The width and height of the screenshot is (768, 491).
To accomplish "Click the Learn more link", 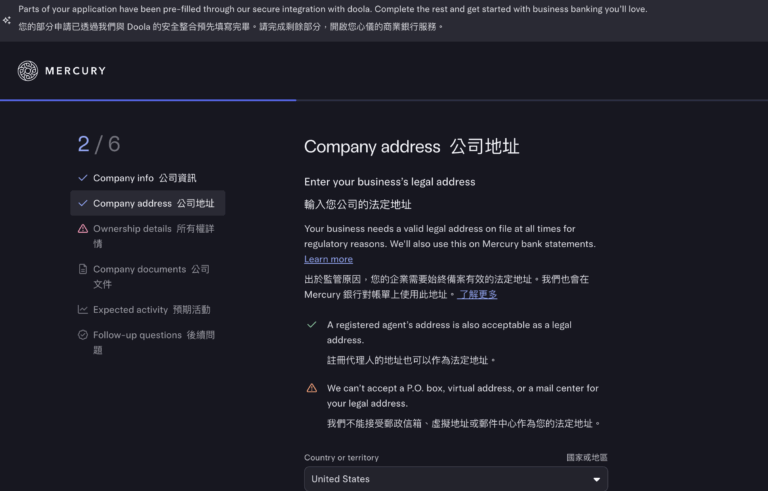I will click(328, 259).
